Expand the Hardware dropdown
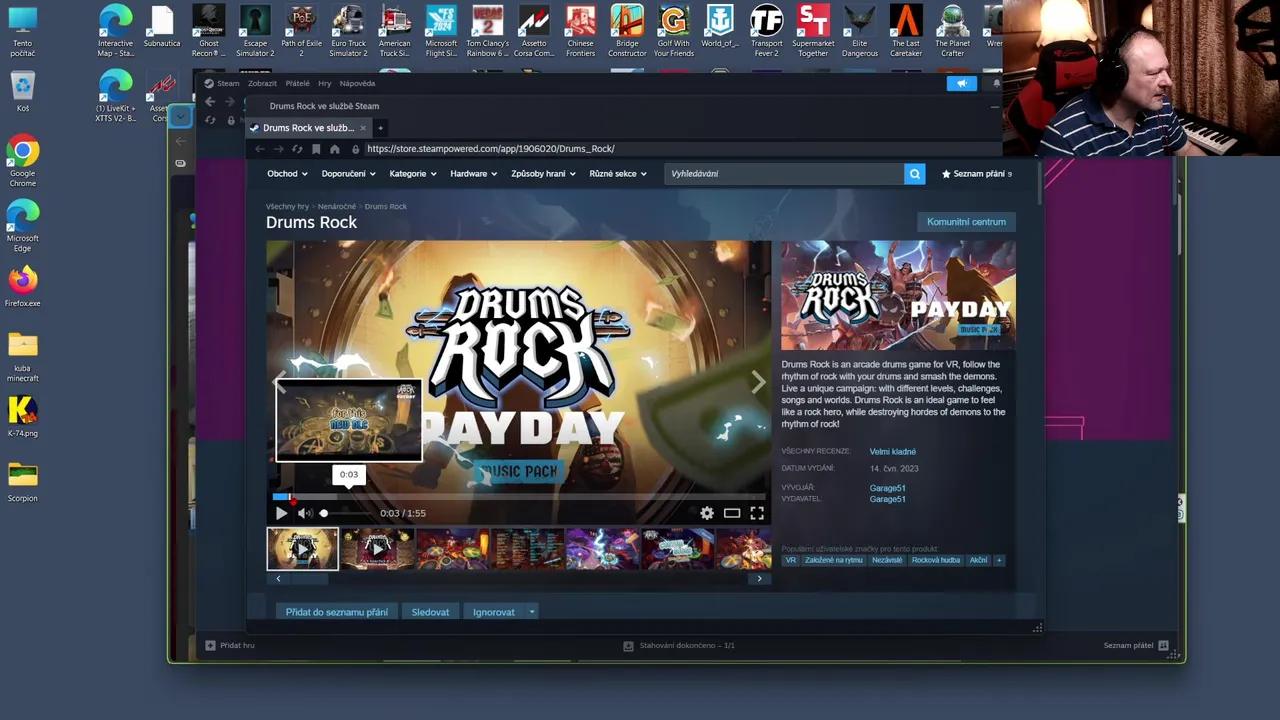The height and width of the screenshot is (720, 1280). pyautogui.click(x=474, y=174)
